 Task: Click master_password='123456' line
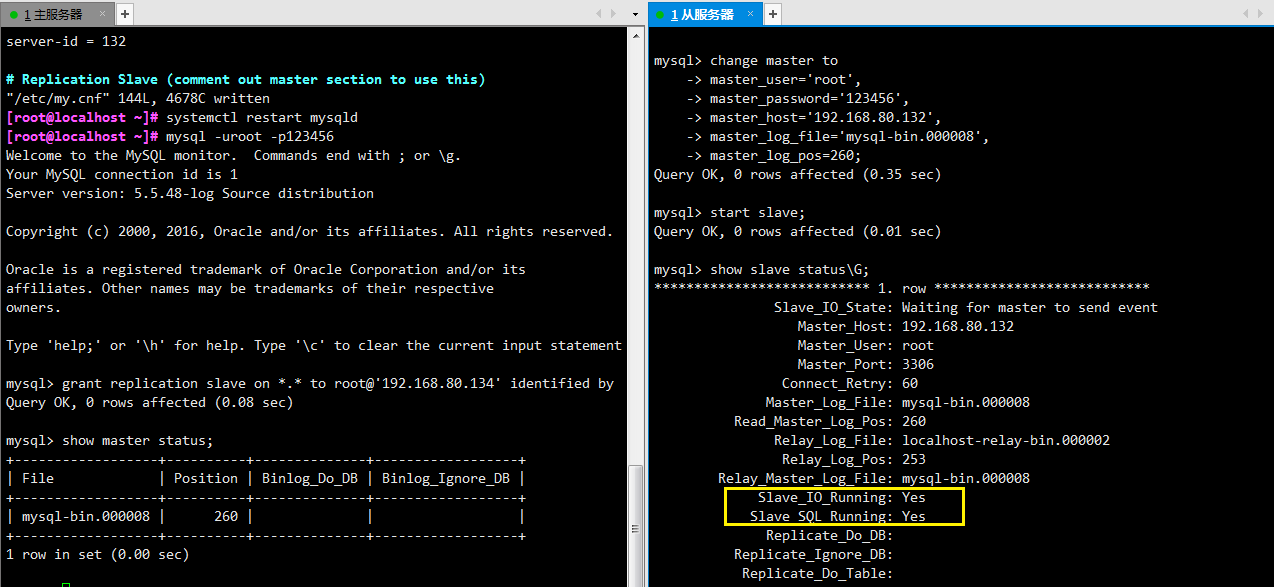(798, 98)
